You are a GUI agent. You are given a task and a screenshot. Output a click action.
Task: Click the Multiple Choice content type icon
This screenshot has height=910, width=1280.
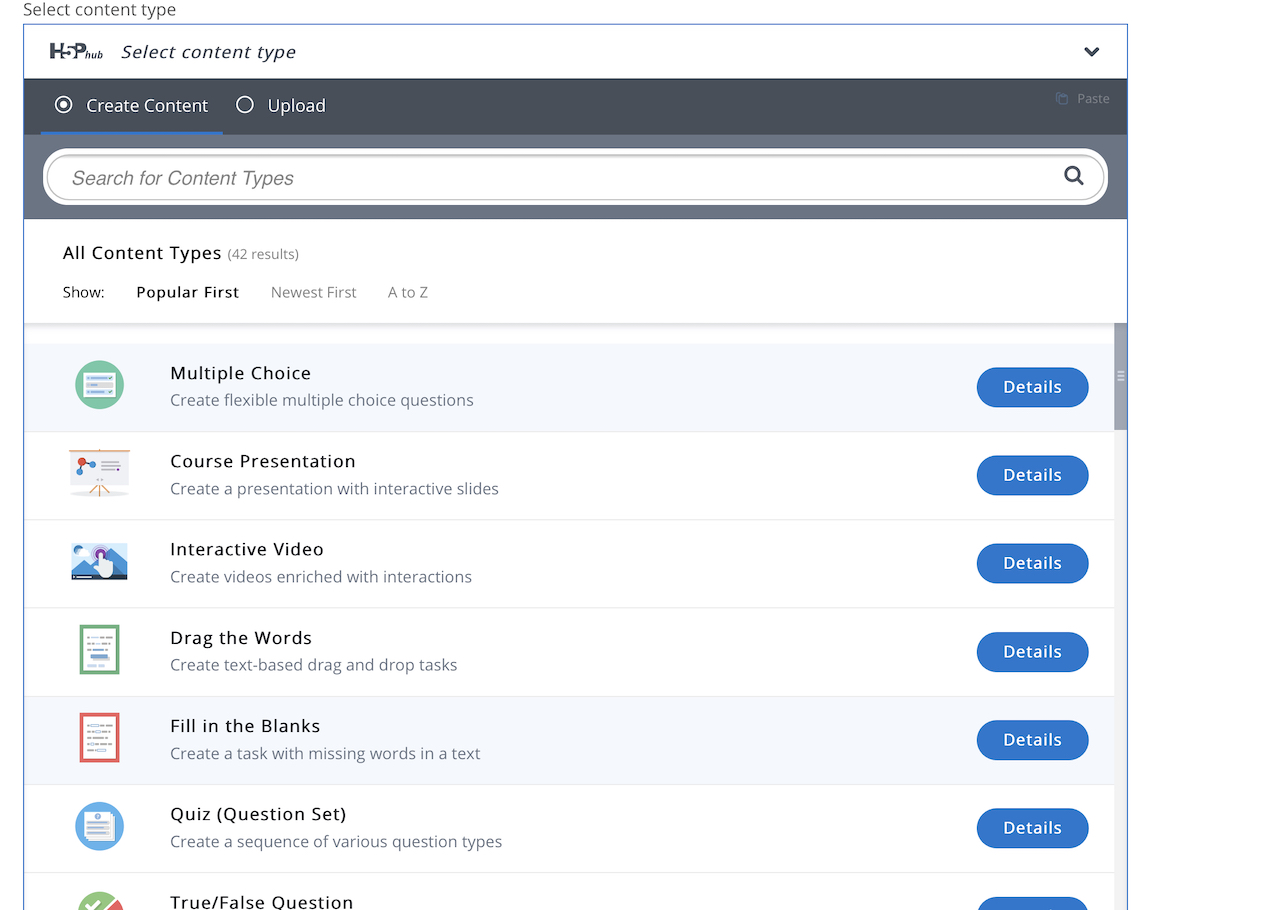pos(99,385)
